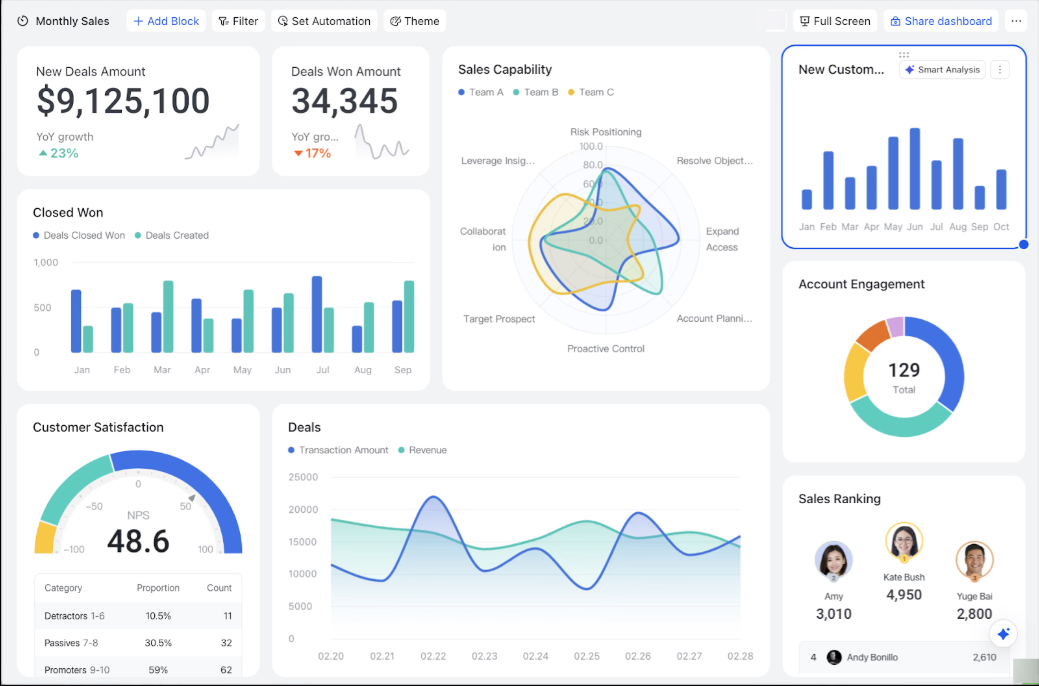The image size is (1039, 686).
Task: Change the dashboard Theme
Action: click(414, 21)
